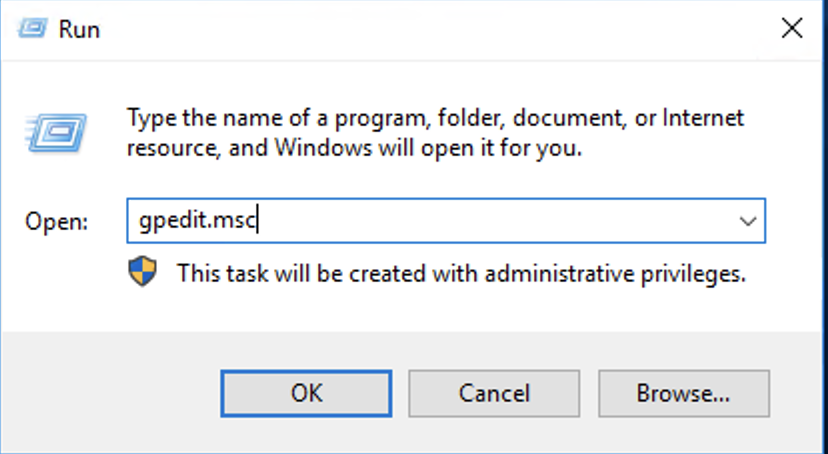This screenshot has height=454, width=828.
Task: Click the word "Internet" in the description
Action: (704, 118)
